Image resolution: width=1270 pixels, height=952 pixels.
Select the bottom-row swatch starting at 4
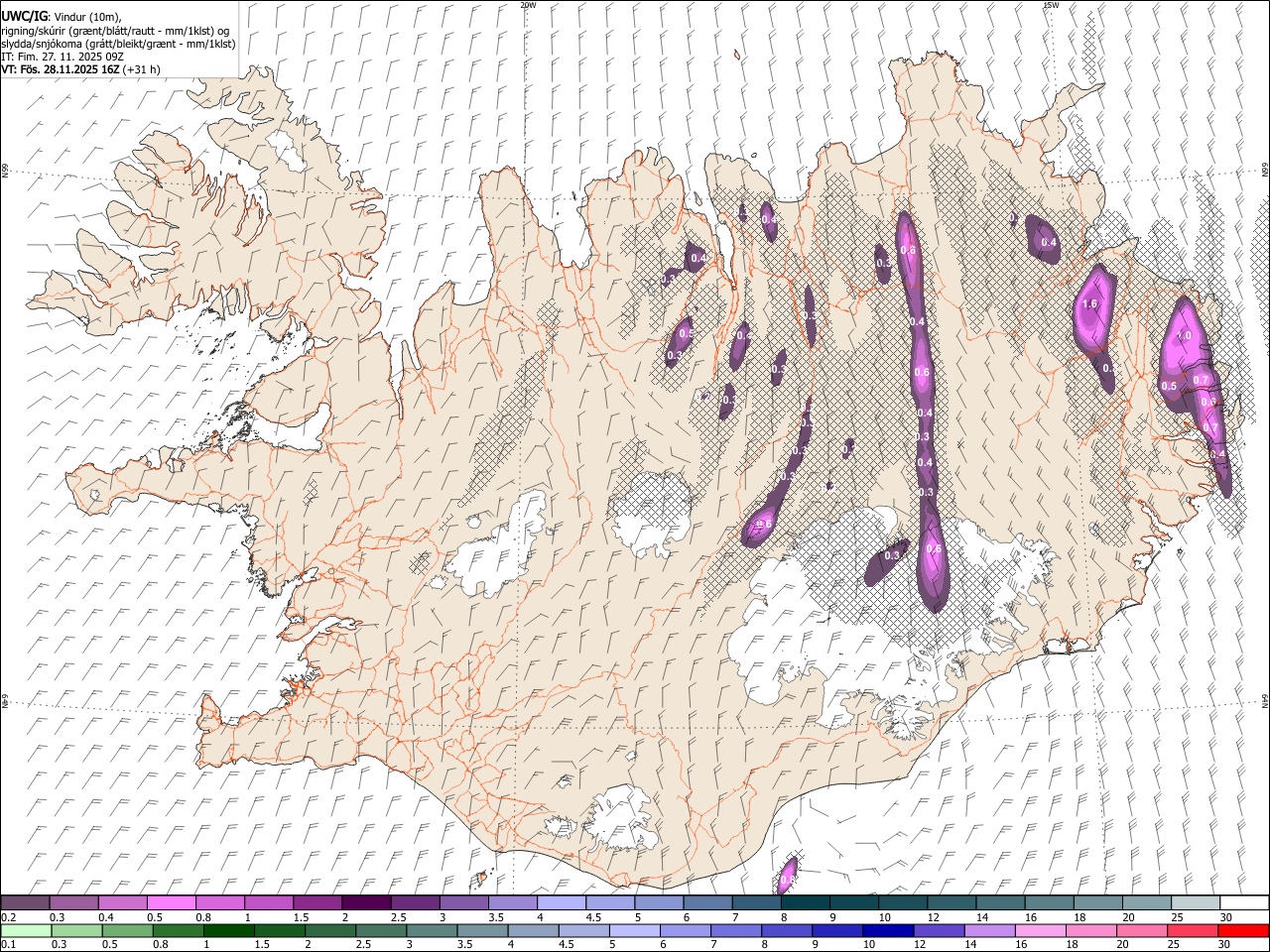tap(534, 931)
